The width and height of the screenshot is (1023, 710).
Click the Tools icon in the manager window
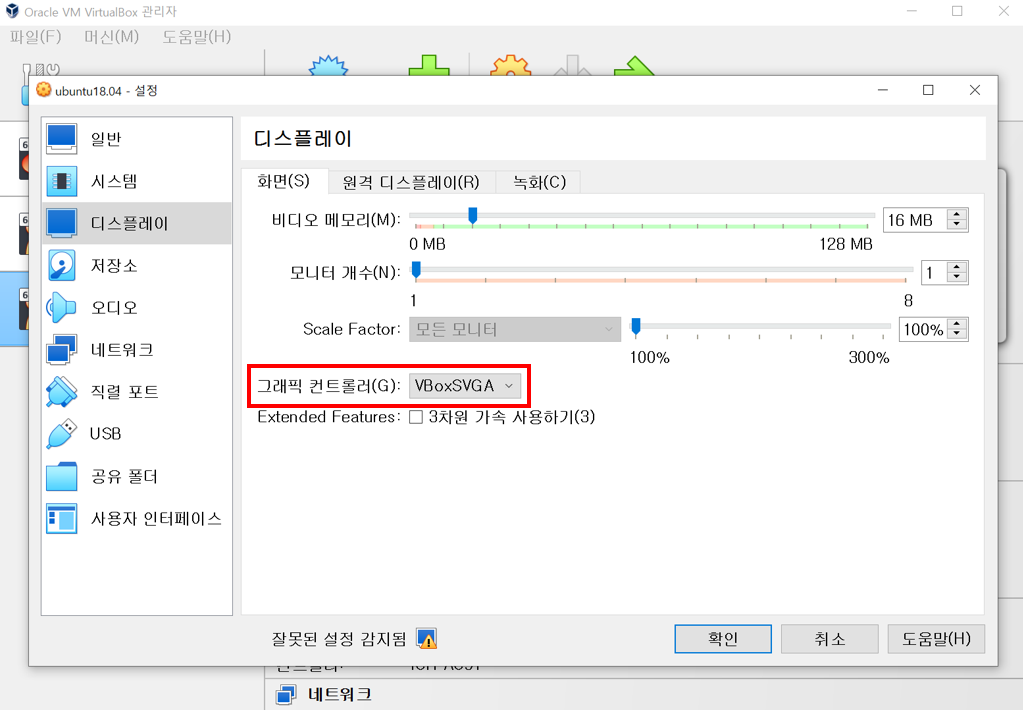pos(40,70)
